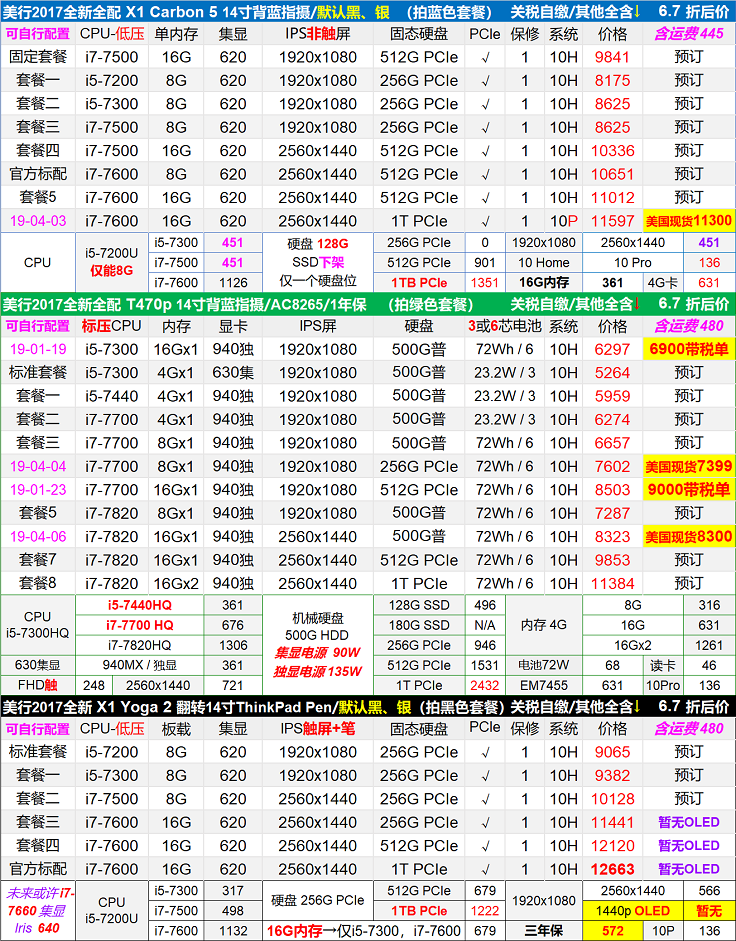736x941 pixels.
Task: Select the date label 19-04-06
Action: 38,537
